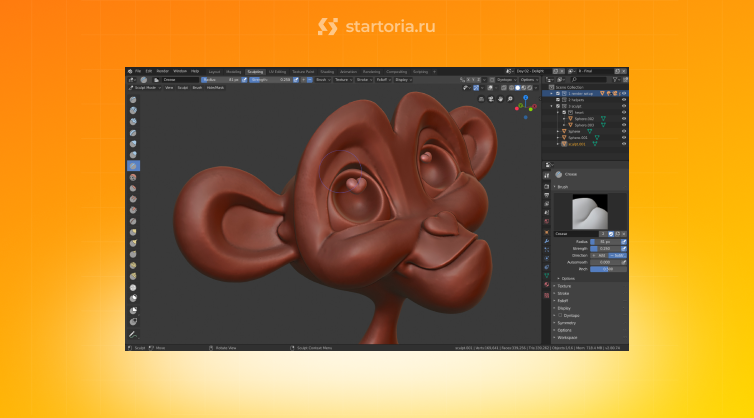Open the Texture properties tab icon
This screenshot has width=754, height=418.
(x=547, y=295)
